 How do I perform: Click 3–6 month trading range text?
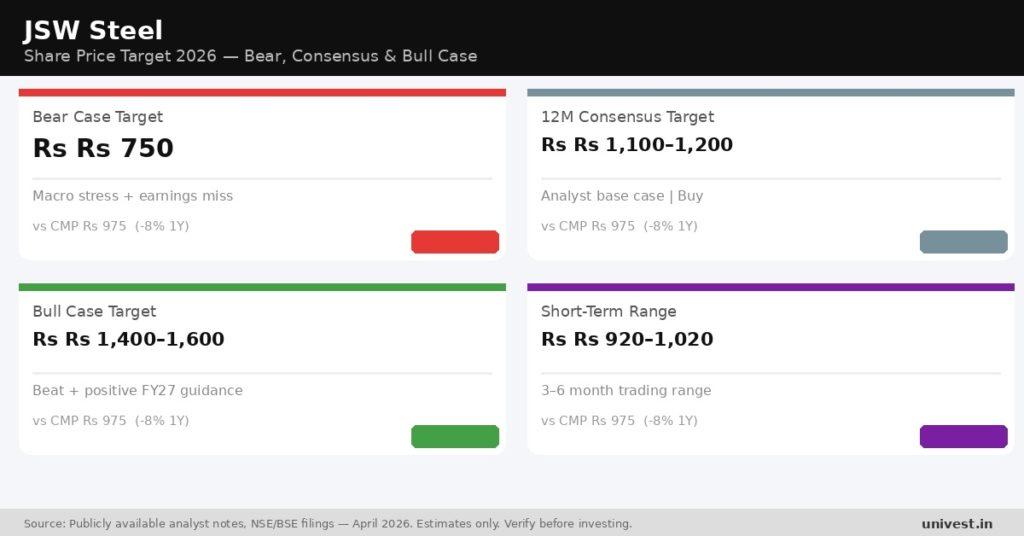coord(626,390)
